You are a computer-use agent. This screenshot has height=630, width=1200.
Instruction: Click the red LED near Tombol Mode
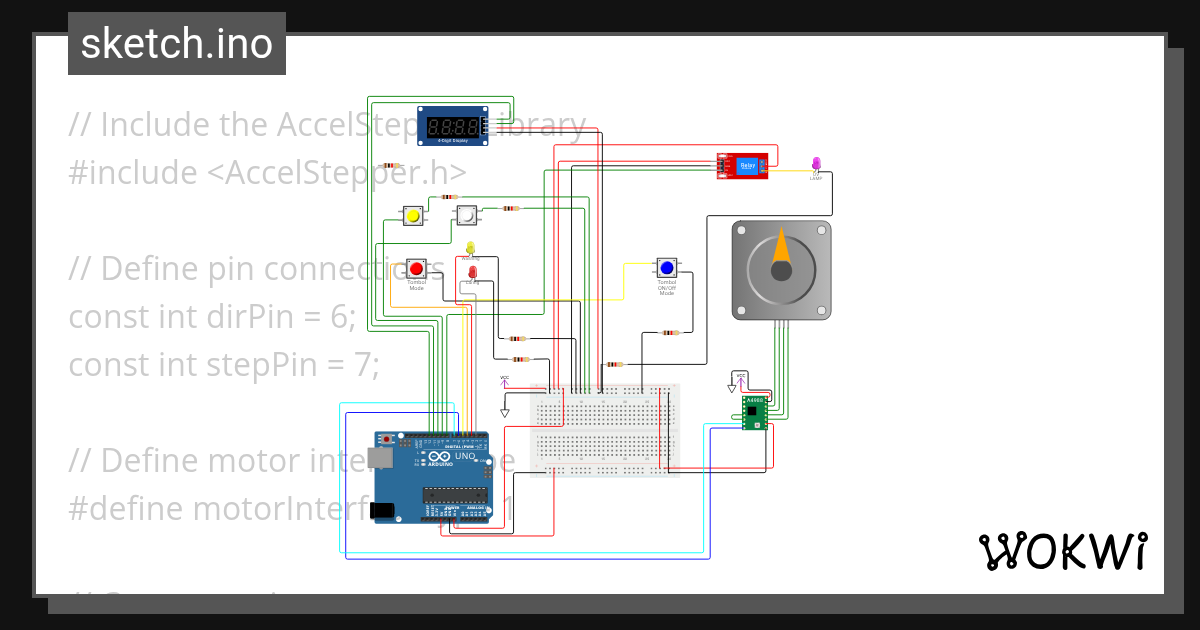tap(473, 270)
